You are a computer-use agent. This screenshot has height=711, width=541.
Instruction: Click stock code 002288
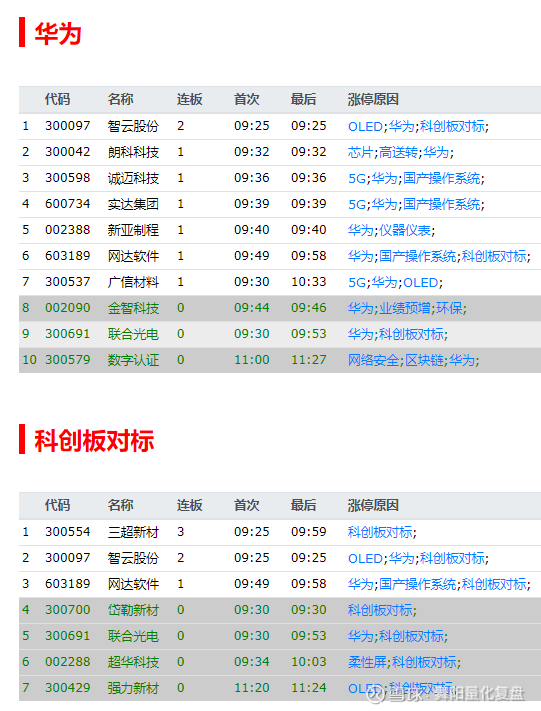point(68,662)
